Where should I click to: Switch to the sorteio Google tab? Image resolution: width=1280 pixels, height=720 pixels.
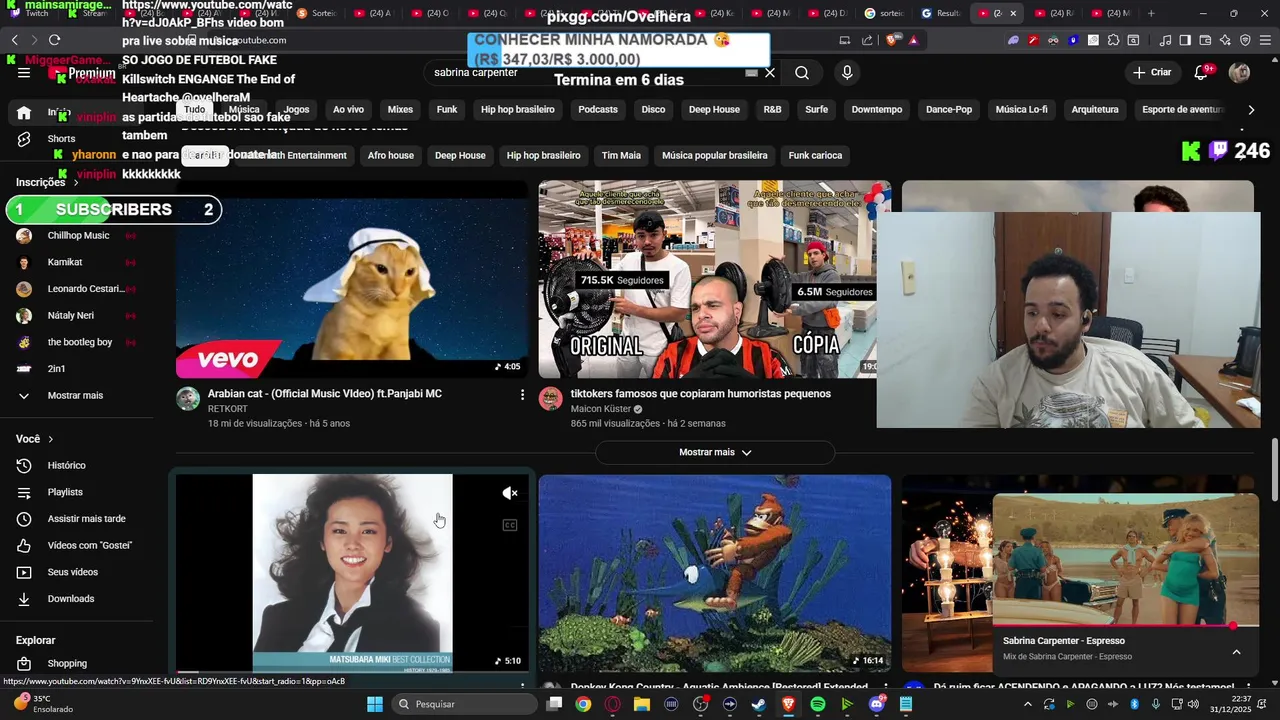[884, 13]
